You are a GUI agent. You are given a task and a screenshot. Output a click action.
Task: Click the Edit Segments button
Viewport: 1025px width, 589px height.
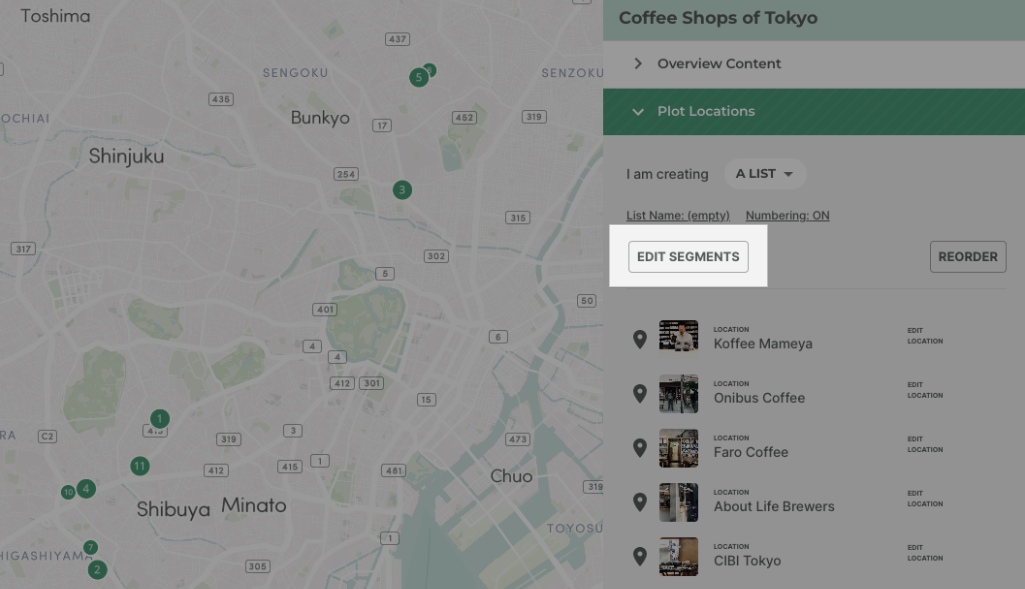pyautogui.click(x=688, y=257)
